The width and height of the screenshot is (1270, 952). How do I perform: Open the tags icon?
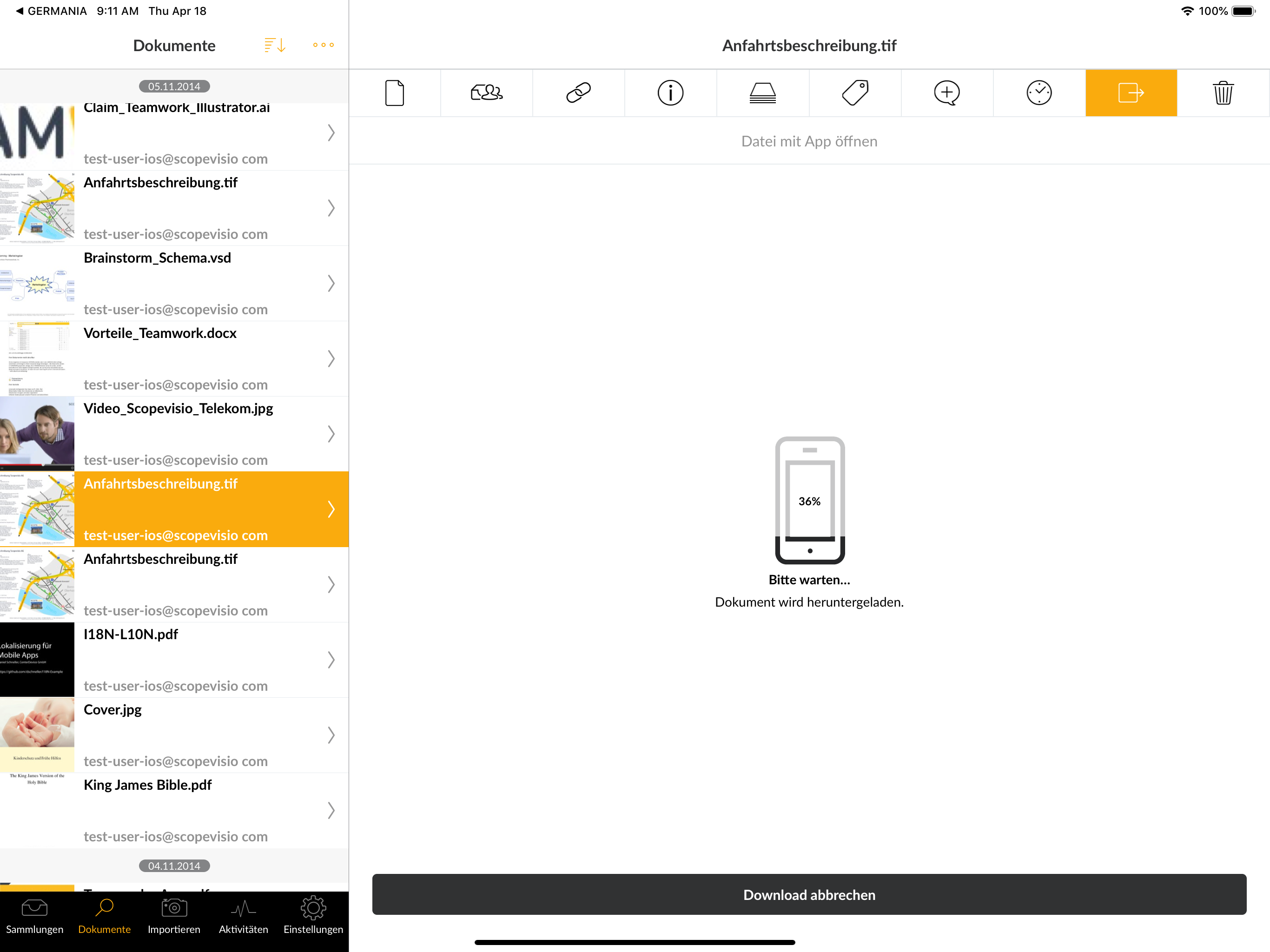[x=855, y=93]
